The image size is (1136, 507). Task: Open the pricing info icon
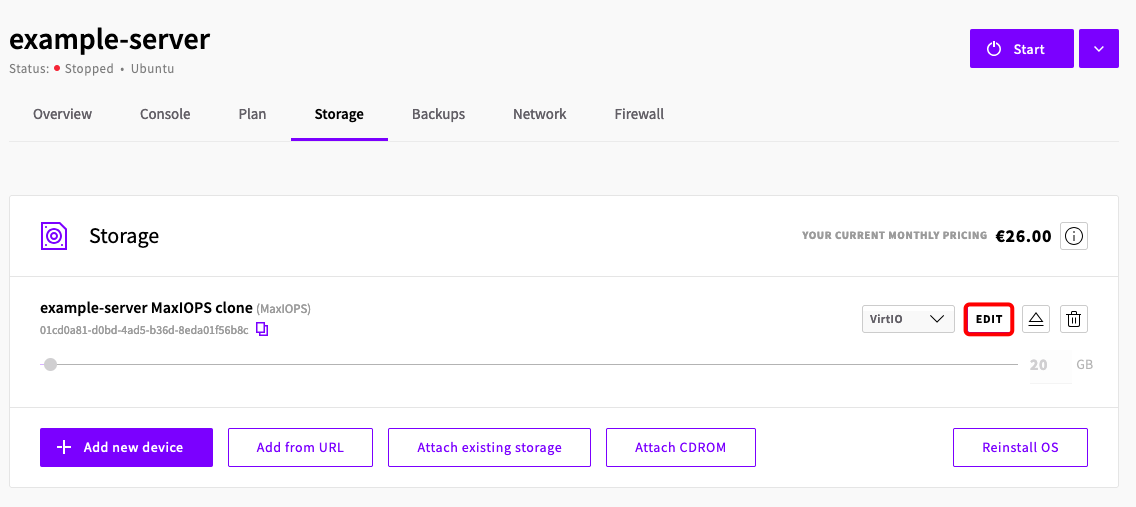1074,235
